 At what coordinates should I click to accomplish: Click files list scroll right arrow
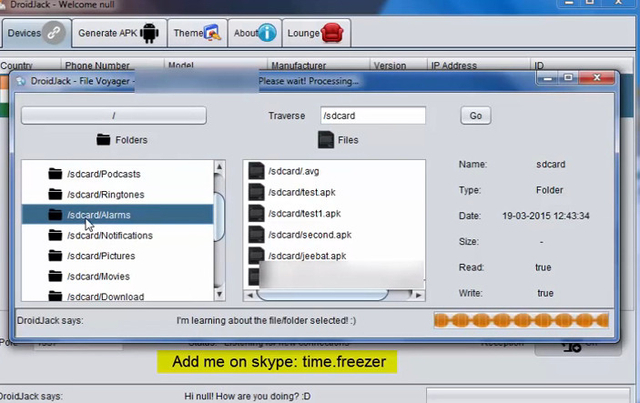point(418,295)
